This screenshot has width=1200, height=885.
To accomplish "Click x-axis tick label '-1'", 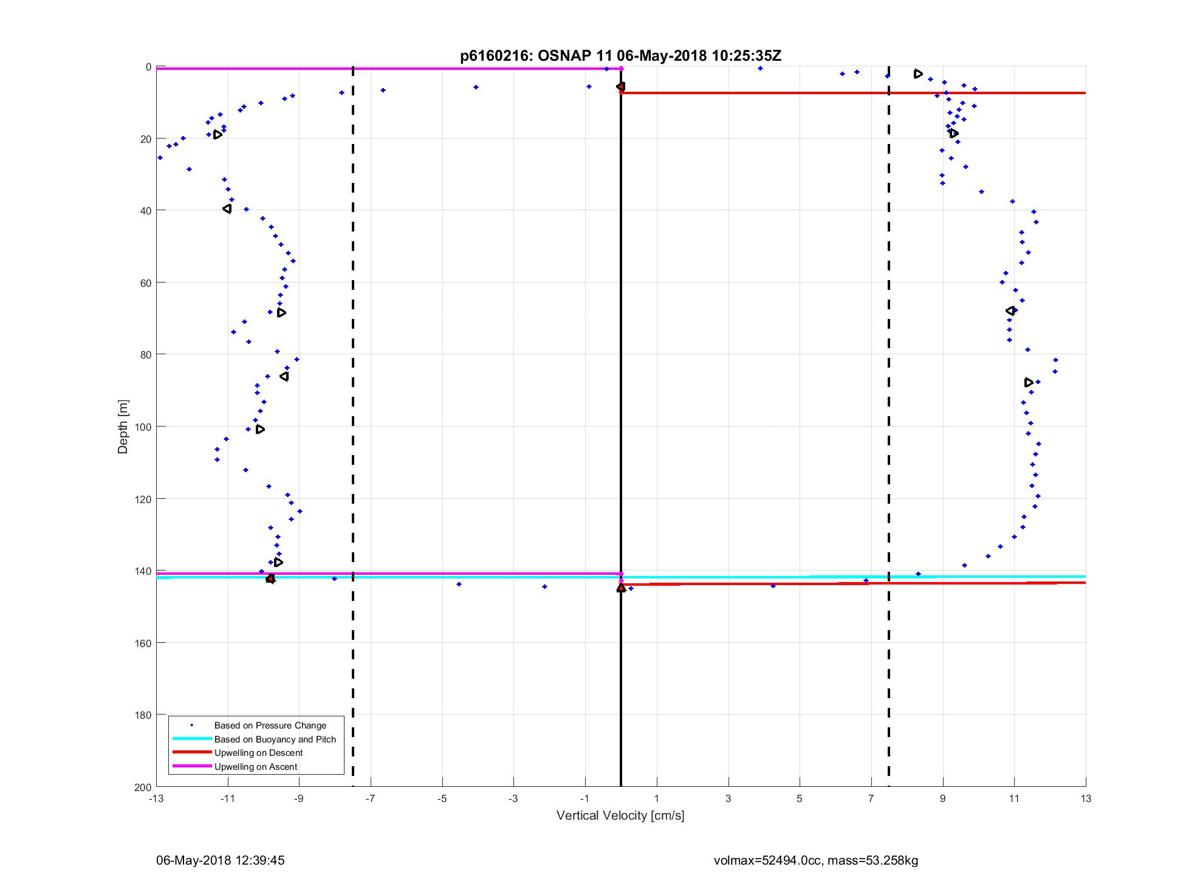I will point(585,798).
